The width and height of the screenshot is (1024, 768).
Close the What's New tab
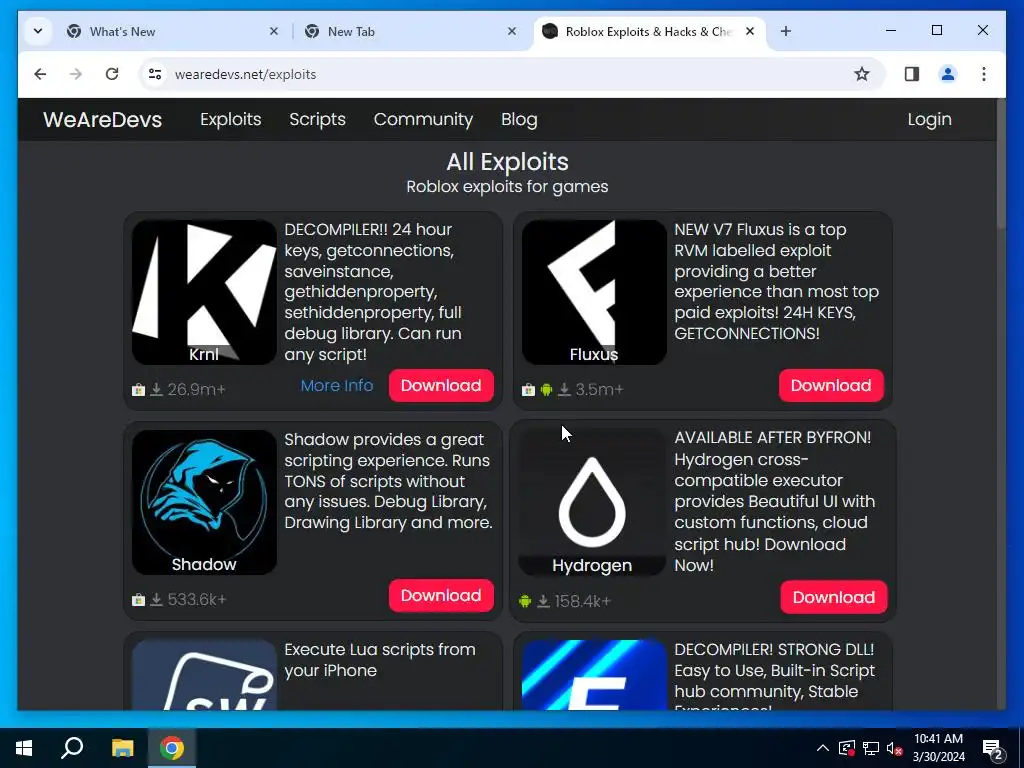(274, 31)
